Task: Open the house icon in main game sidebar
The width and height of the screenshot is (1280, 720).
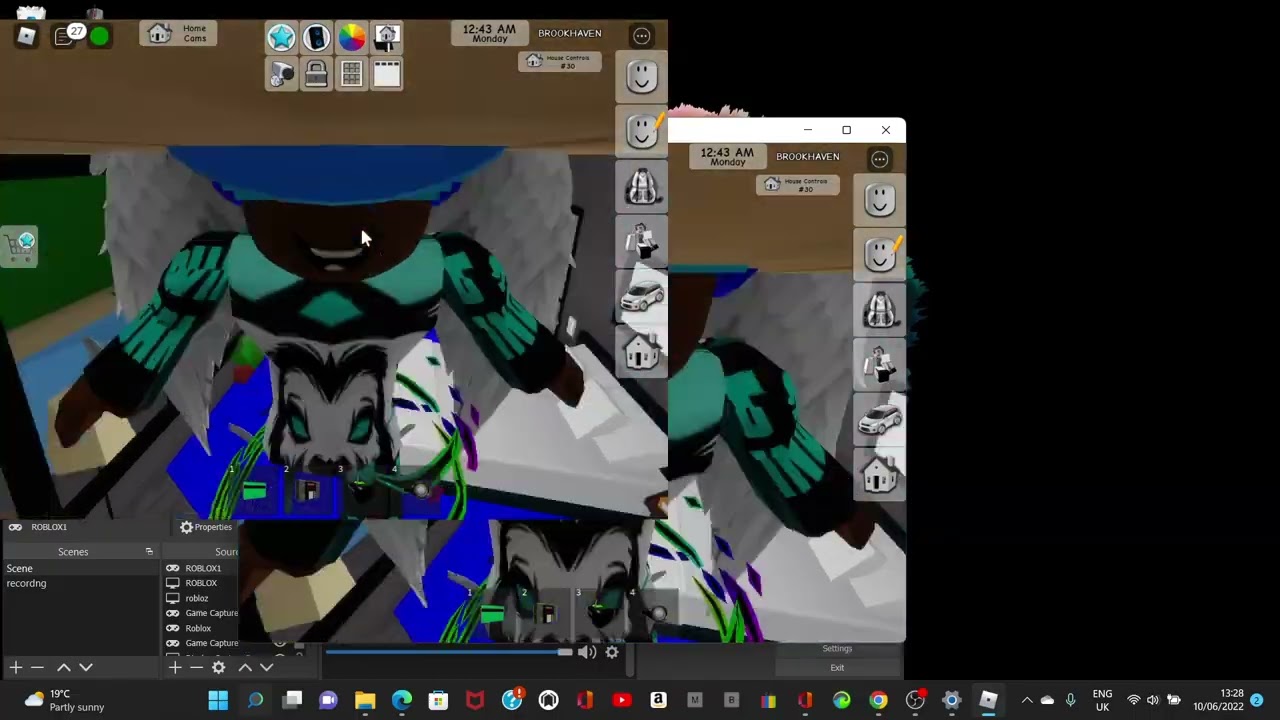Action: [x=642, y=352]
